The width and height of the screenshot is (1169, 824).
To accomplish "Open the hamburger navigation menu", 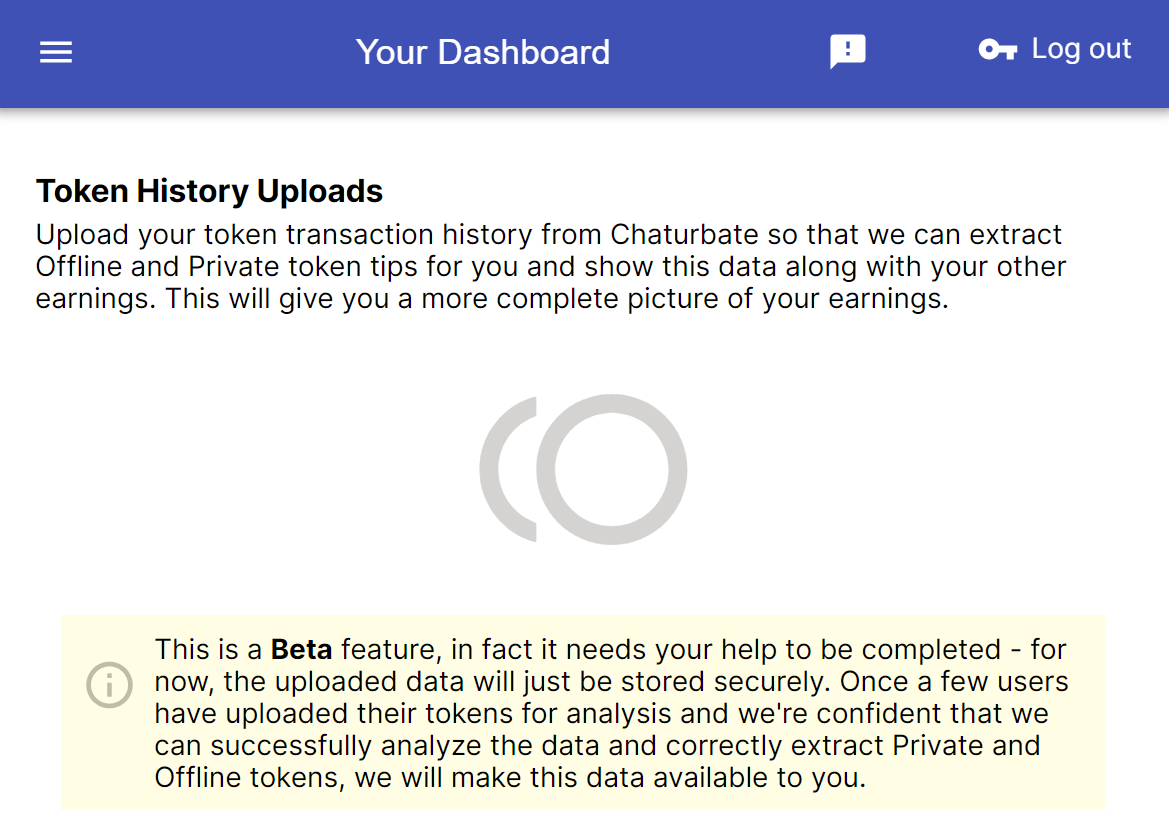I will pyautogui.click(x=56, y=52).
